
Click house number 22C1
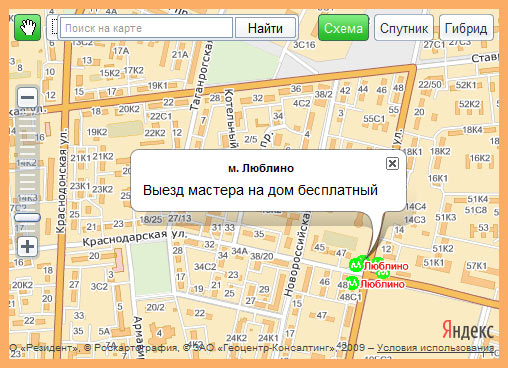tap(161, 116)
